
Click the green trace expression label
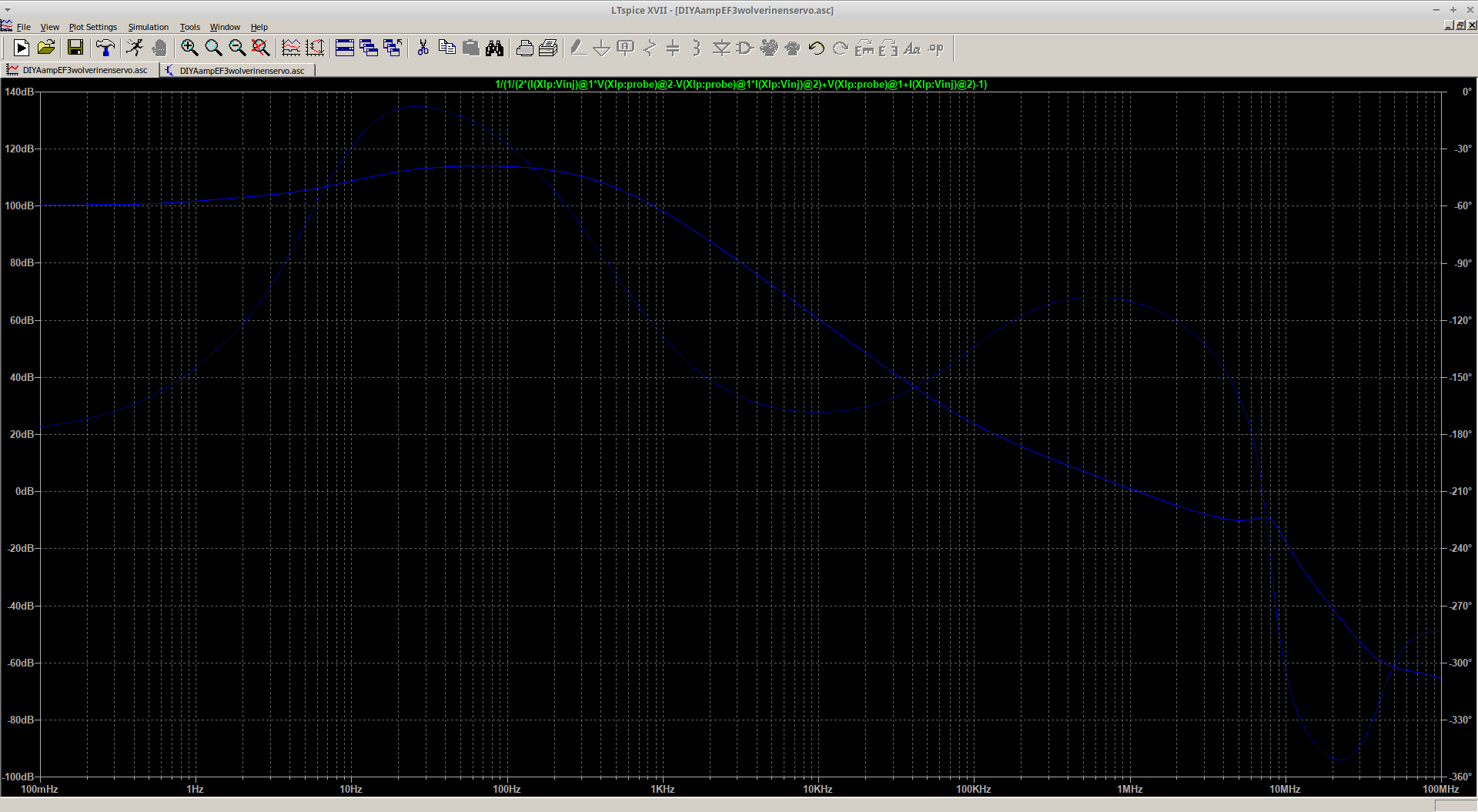point(741,85)
